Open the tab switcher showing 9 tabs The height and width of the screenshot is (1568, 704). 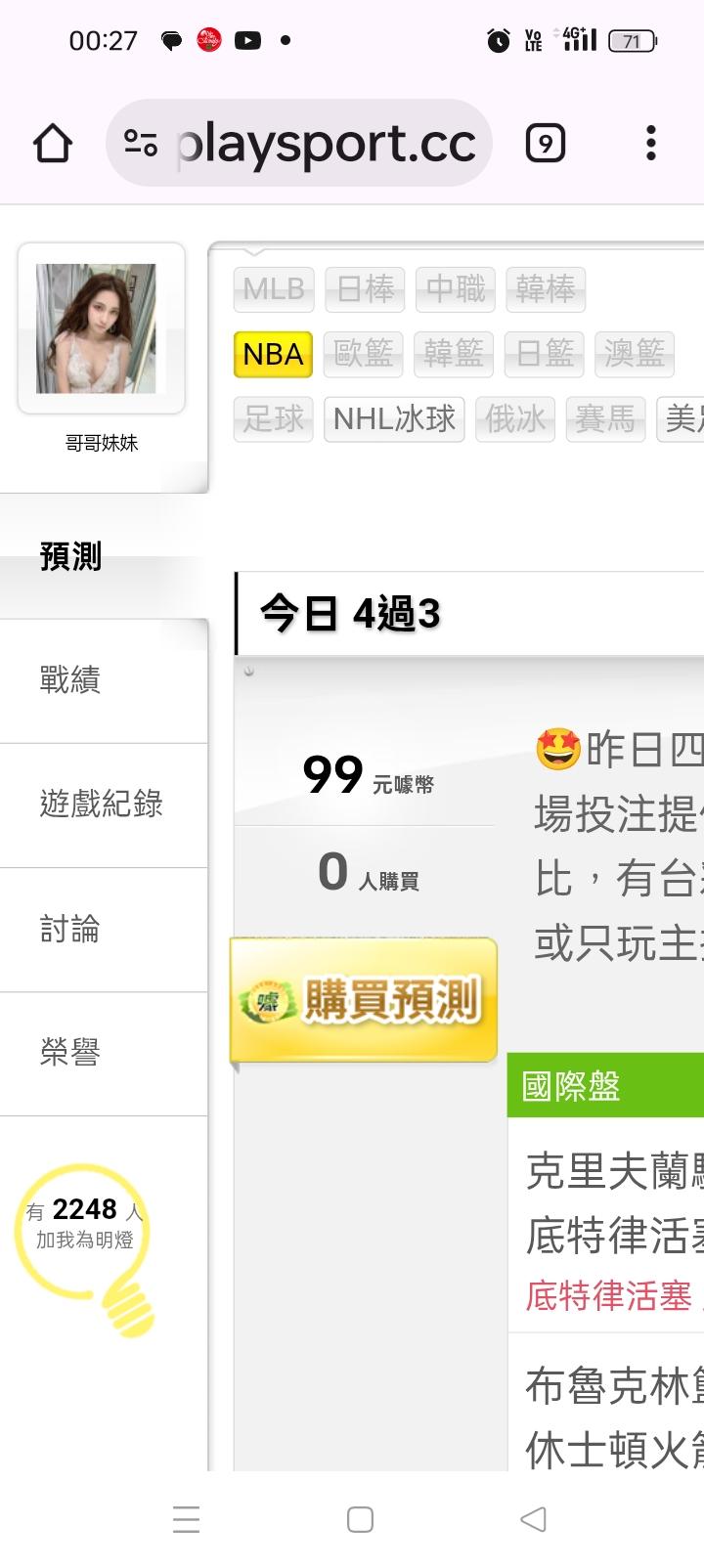click(545, 144)
